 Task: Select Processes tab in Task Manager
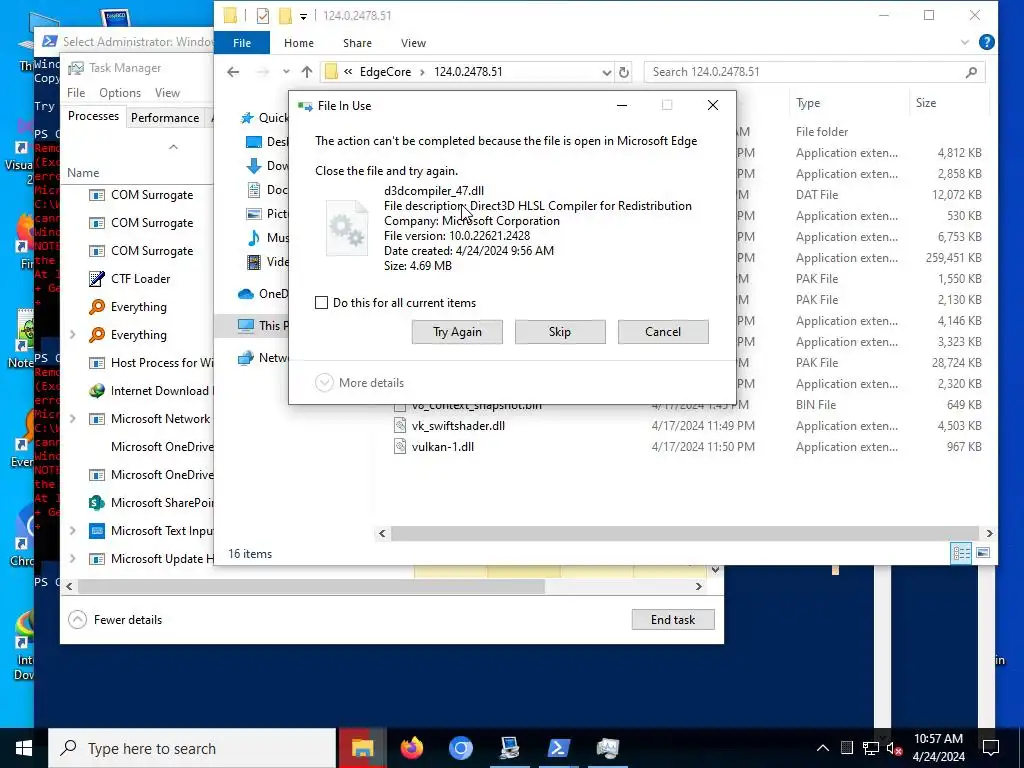point(93,116)
